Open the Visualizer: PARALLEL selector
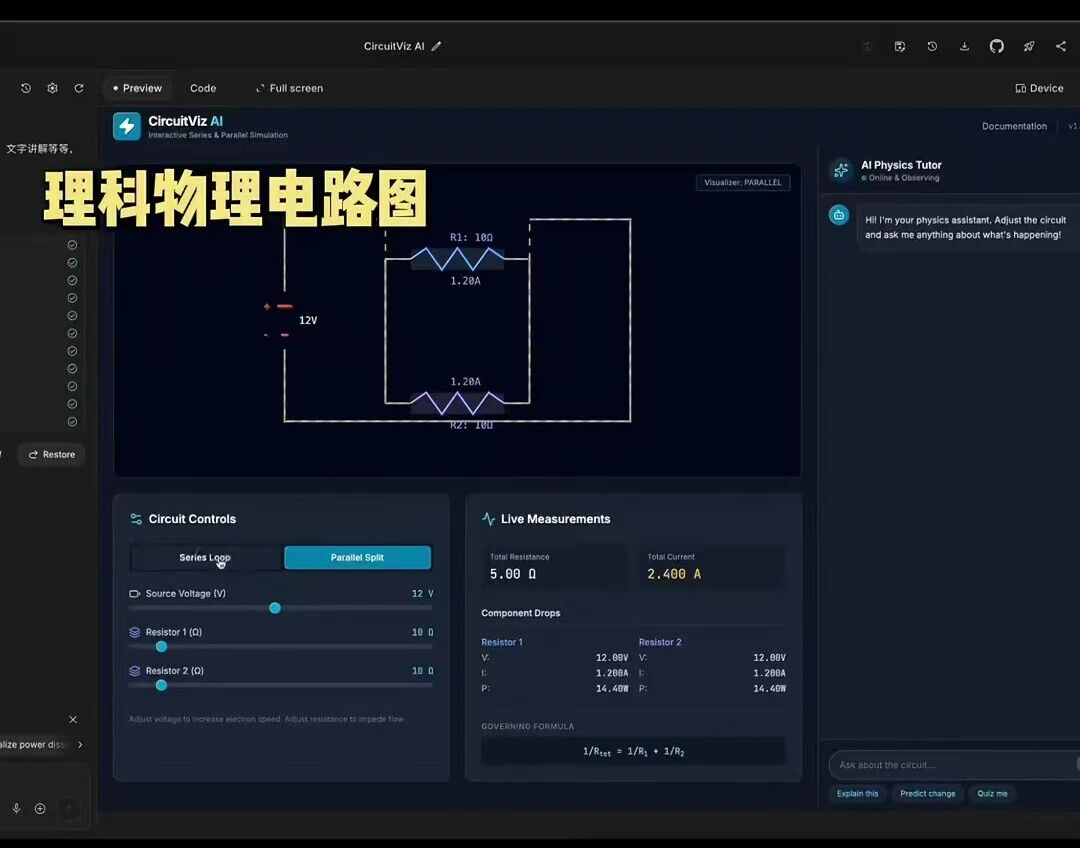The height and width of the screenshot is (848, 1080). coord(742,182)
